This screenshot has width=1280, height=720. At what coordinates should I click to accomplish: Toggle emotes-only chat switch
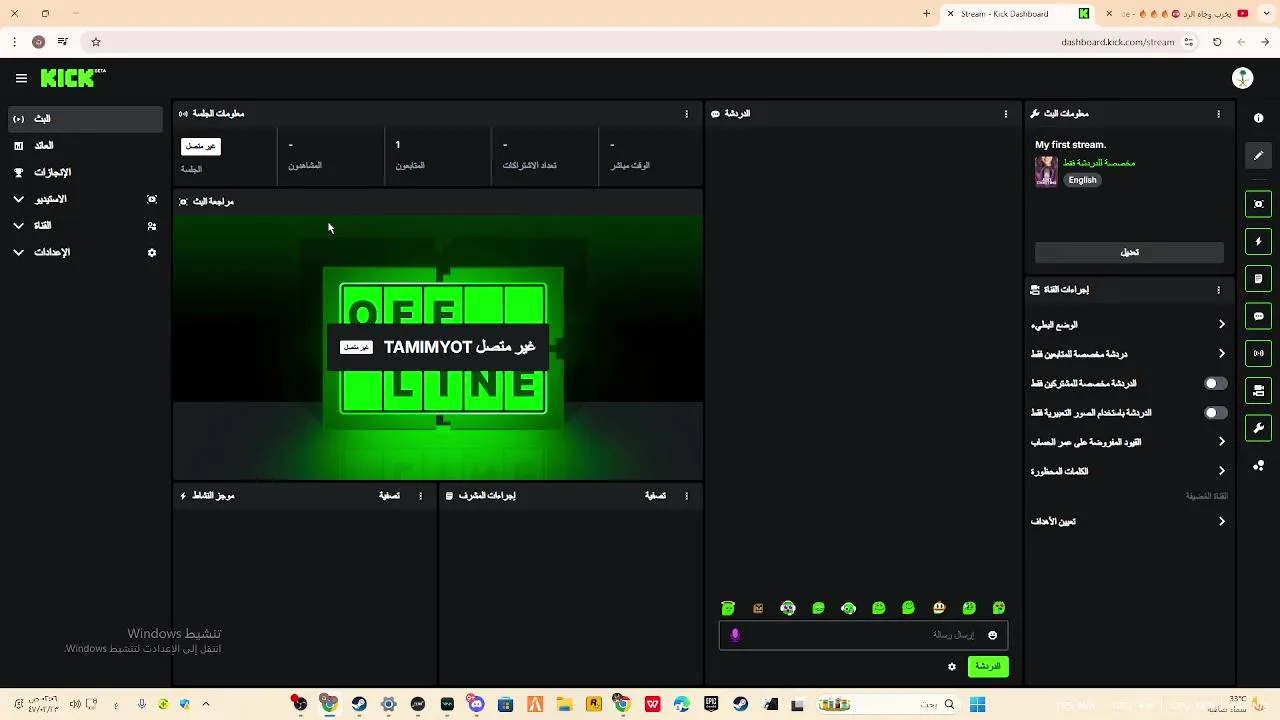(x=1215, y=412)
